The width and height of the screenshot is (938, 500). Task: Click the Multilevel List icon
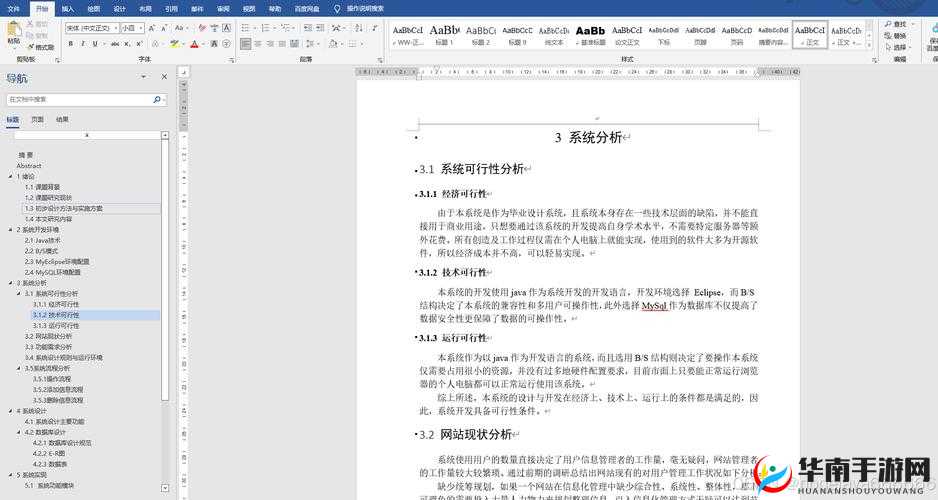click(x=287, y=28)
